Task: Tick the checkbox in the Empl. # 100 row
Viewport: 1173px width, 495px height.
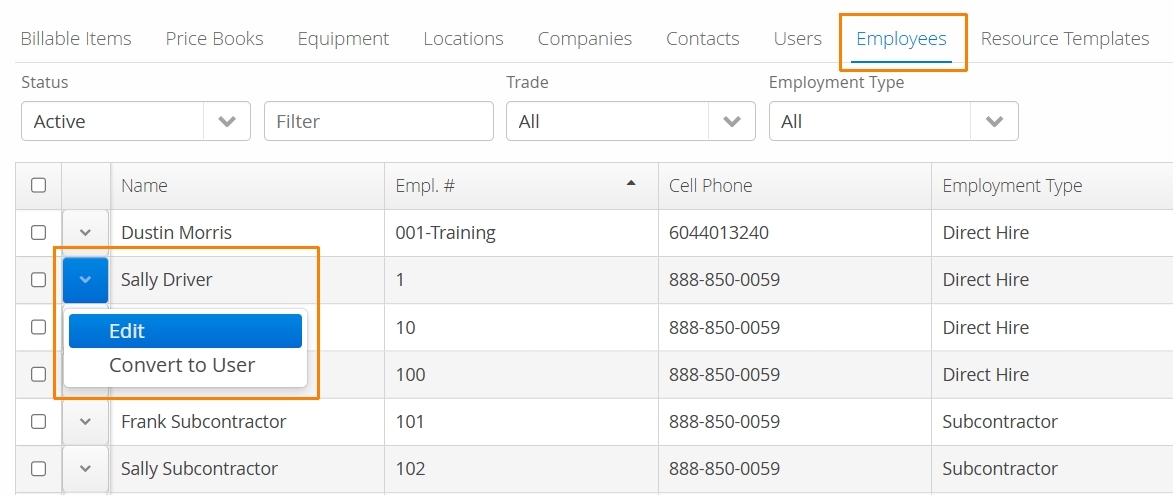Action: [38, 374]
